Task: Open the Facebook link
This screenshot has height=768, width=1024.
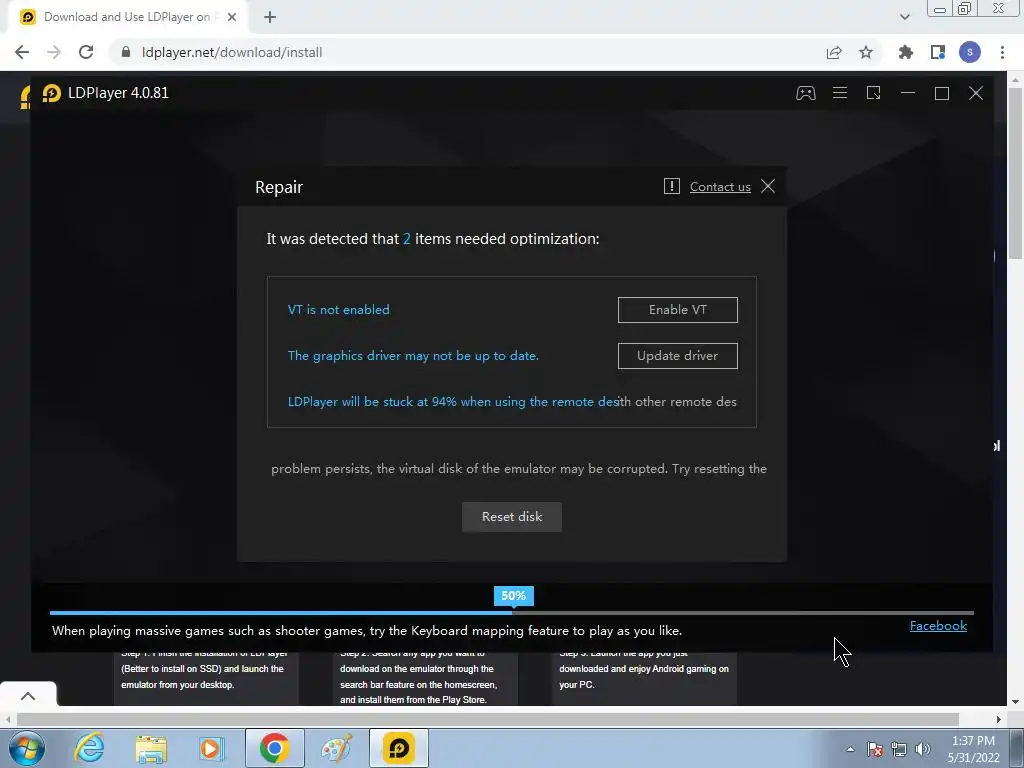Action: click(938, 626)
